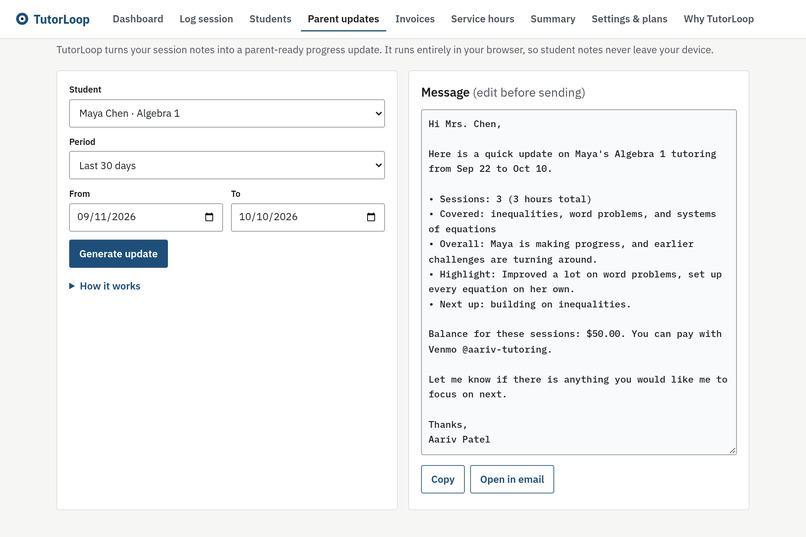Open Settings & plans tab

point(629,19)
